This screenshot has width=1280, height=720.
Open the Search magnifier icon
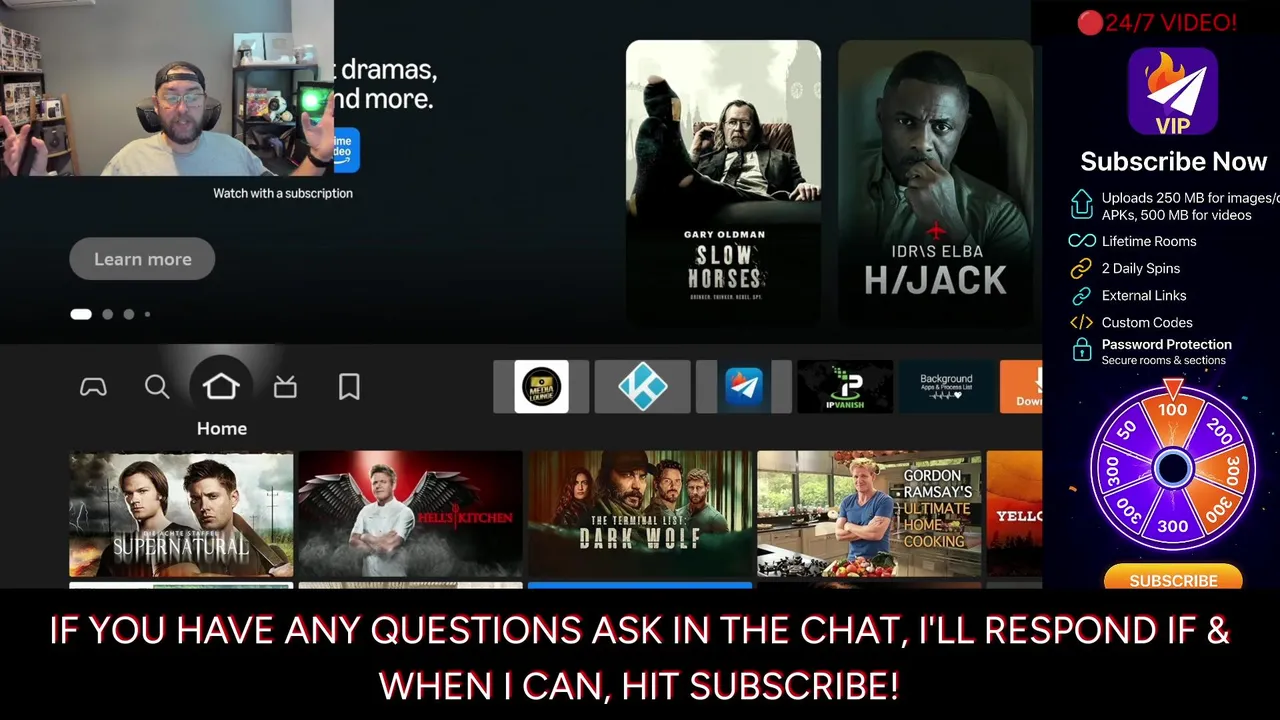tap(157, 387)
